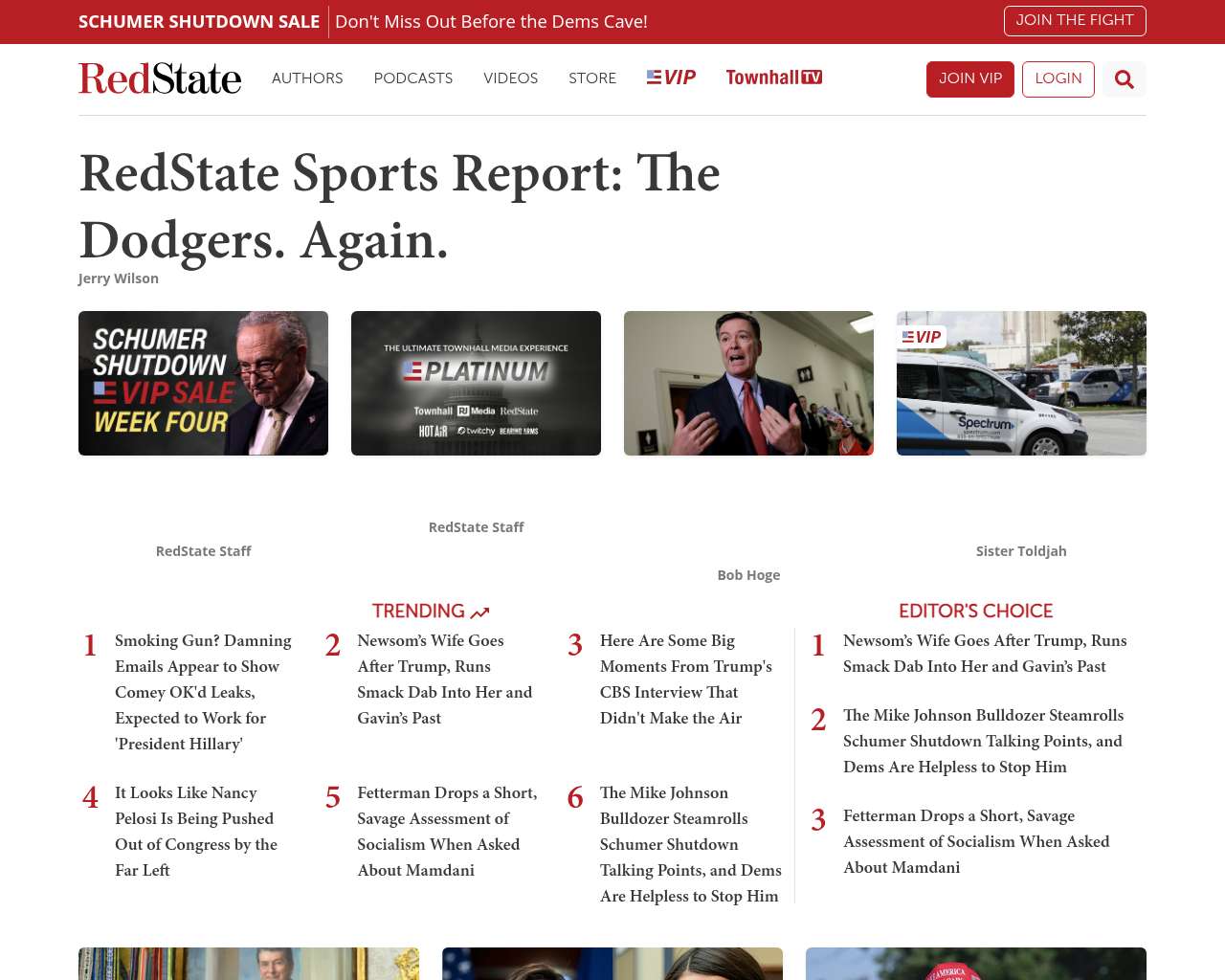Viewport: 1225px width, 980px height.
Task: Open the Videos menu item
Action: click(511, 78)
